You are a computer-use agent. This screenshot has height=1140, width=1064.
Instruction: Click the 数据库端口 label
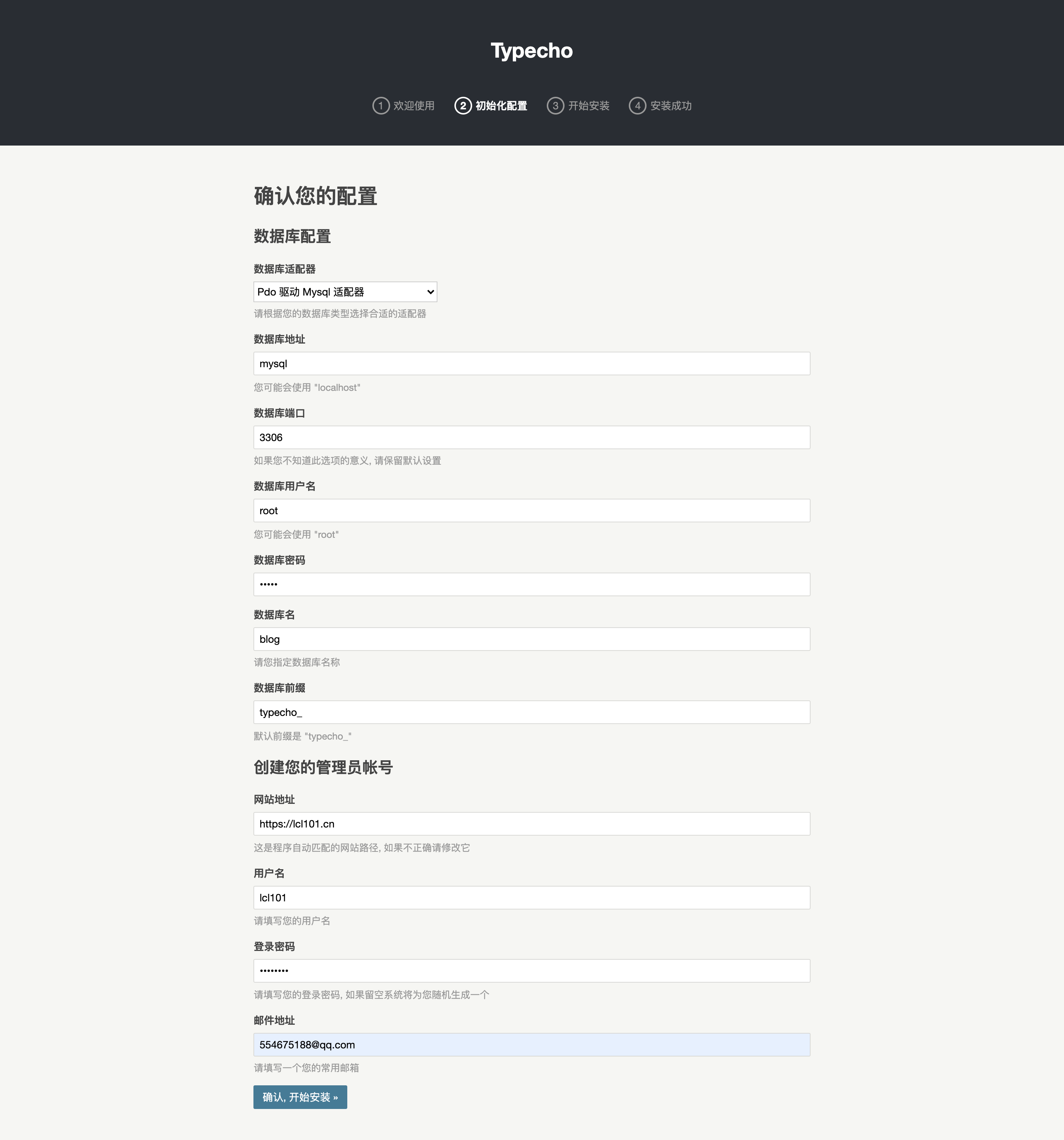279,413
